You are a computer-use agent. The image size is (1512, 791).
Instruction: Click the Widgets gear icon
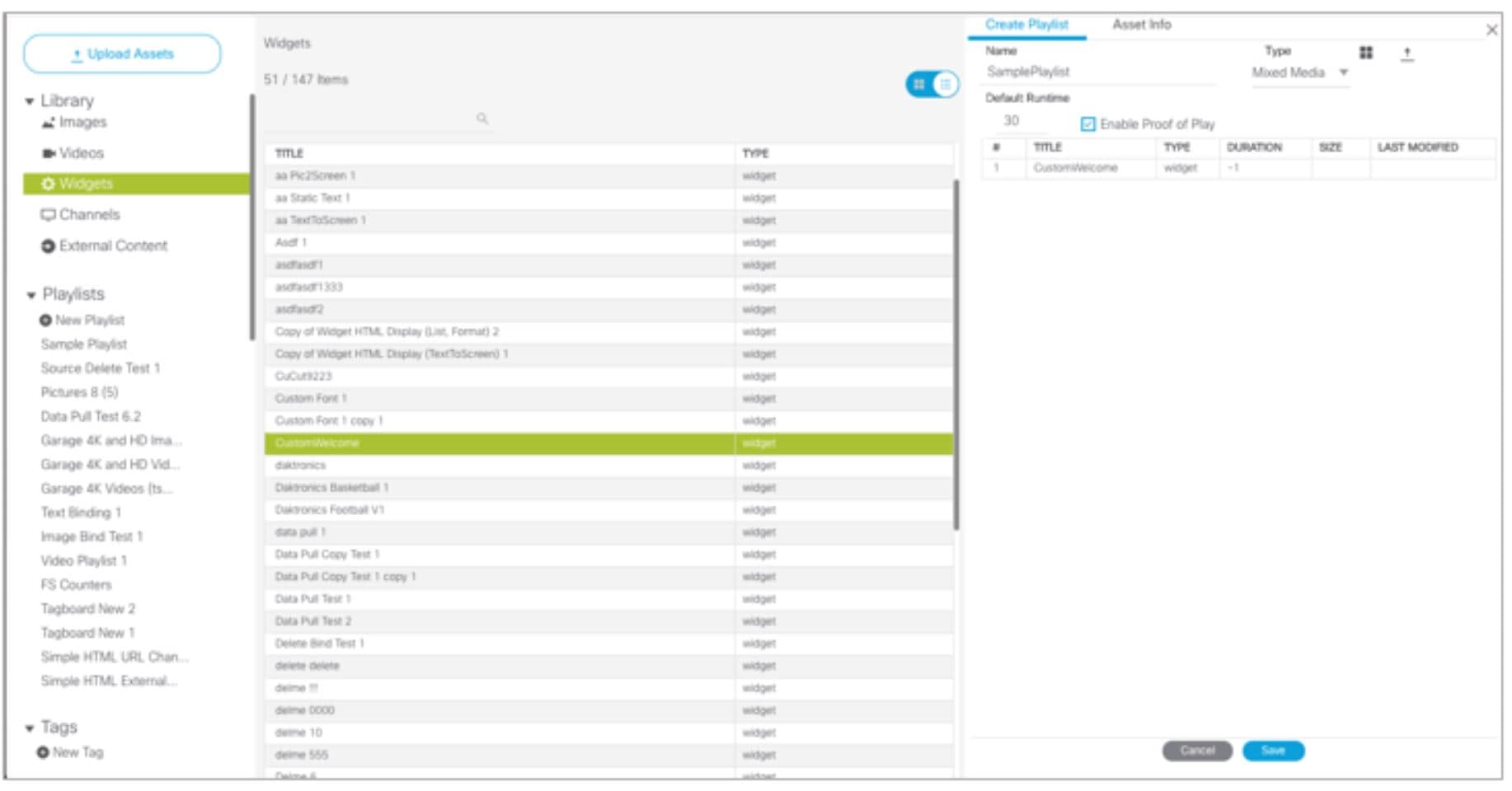click(x=49, y=183)
